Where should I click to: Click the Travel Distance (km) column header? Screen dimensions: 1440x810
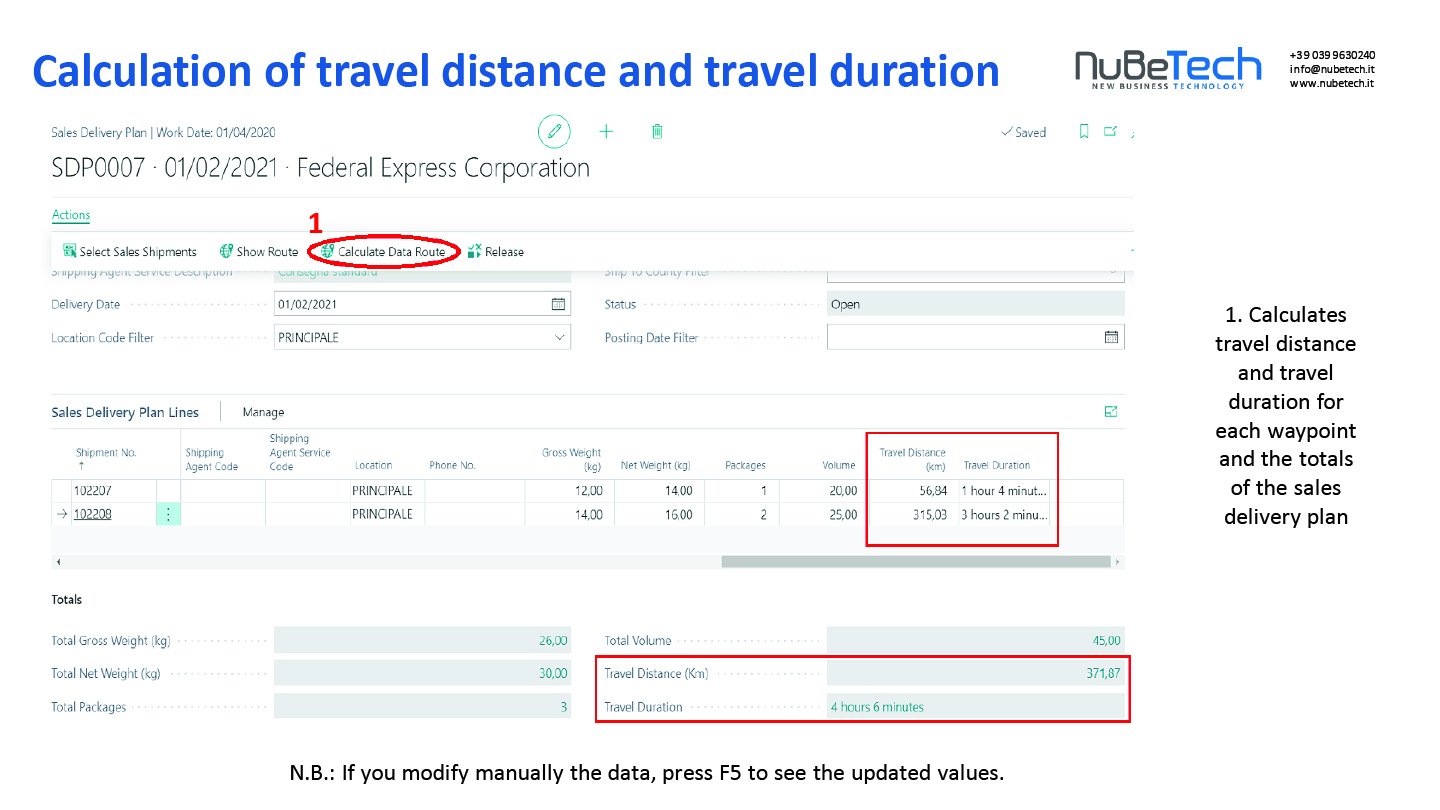pos(912,459)
